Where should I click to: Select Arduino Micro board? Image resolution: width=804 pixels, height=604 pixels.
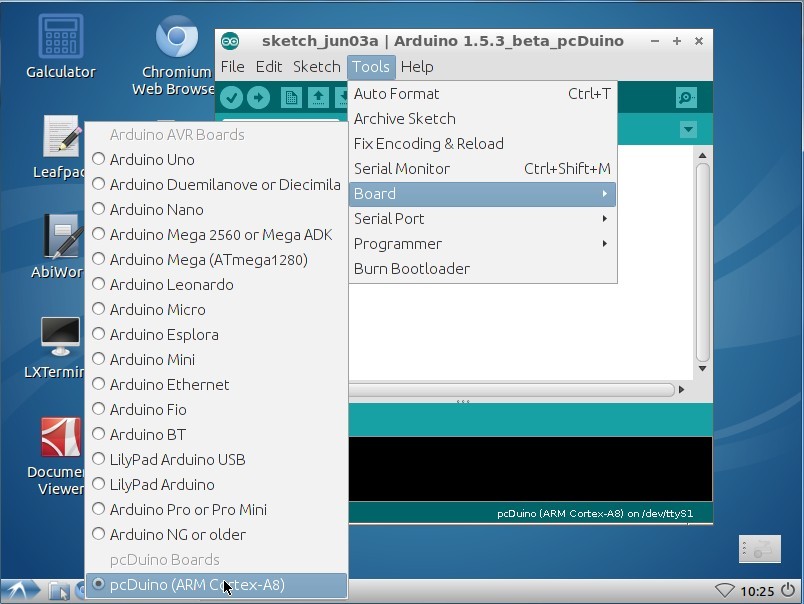click(x=216, y=310)
